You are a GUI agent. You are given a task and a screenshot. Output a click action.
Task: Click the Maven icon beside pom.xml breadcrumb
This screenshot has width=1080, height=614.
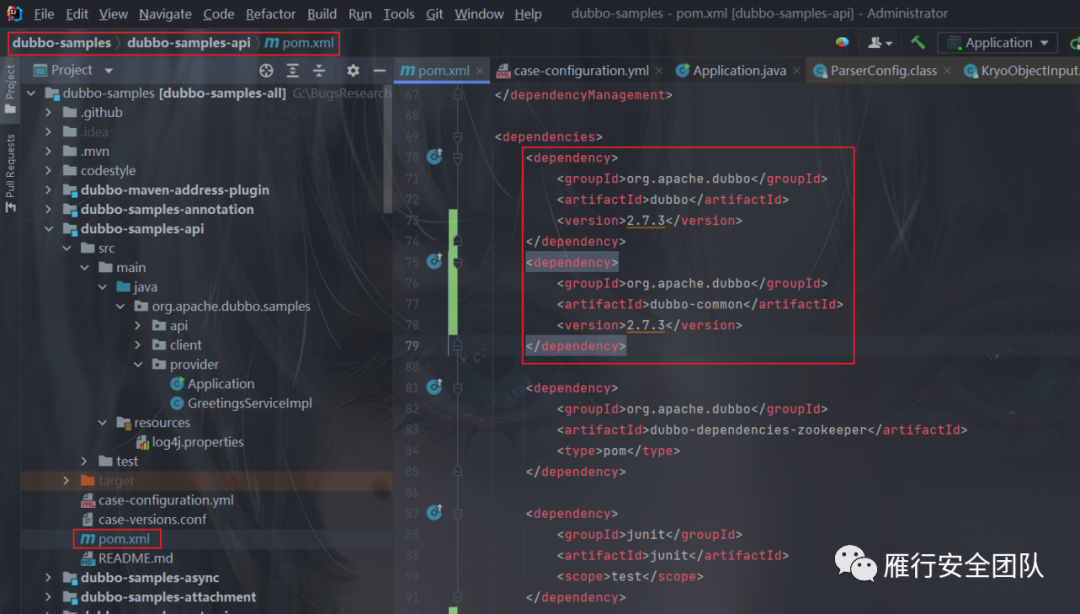272,43
